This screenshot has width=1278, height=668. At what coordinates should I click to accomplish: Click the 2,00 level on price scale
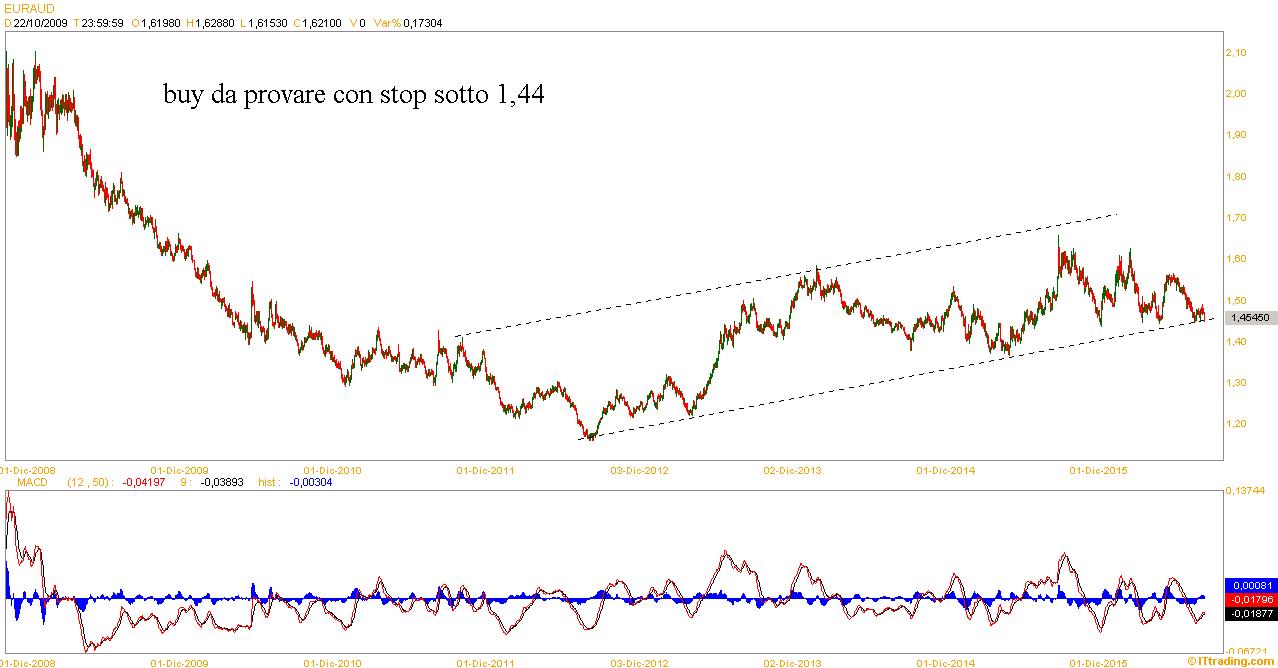1237,94
